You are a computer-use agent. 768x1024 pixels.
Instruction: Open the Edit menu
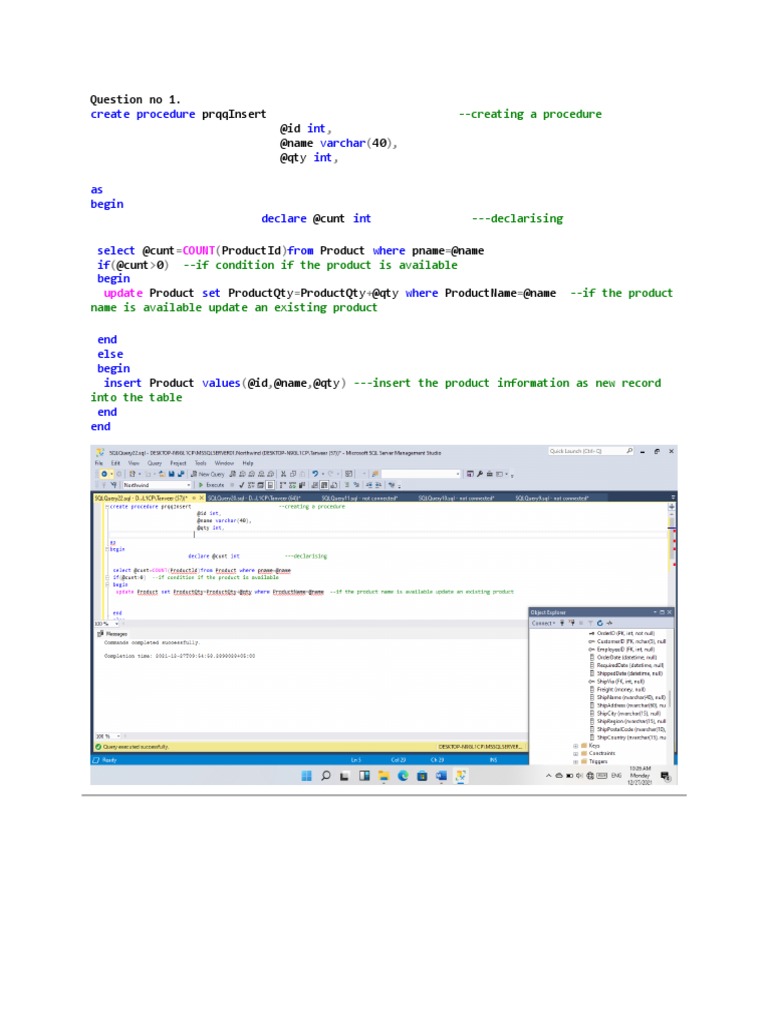[x=116, y=463]
